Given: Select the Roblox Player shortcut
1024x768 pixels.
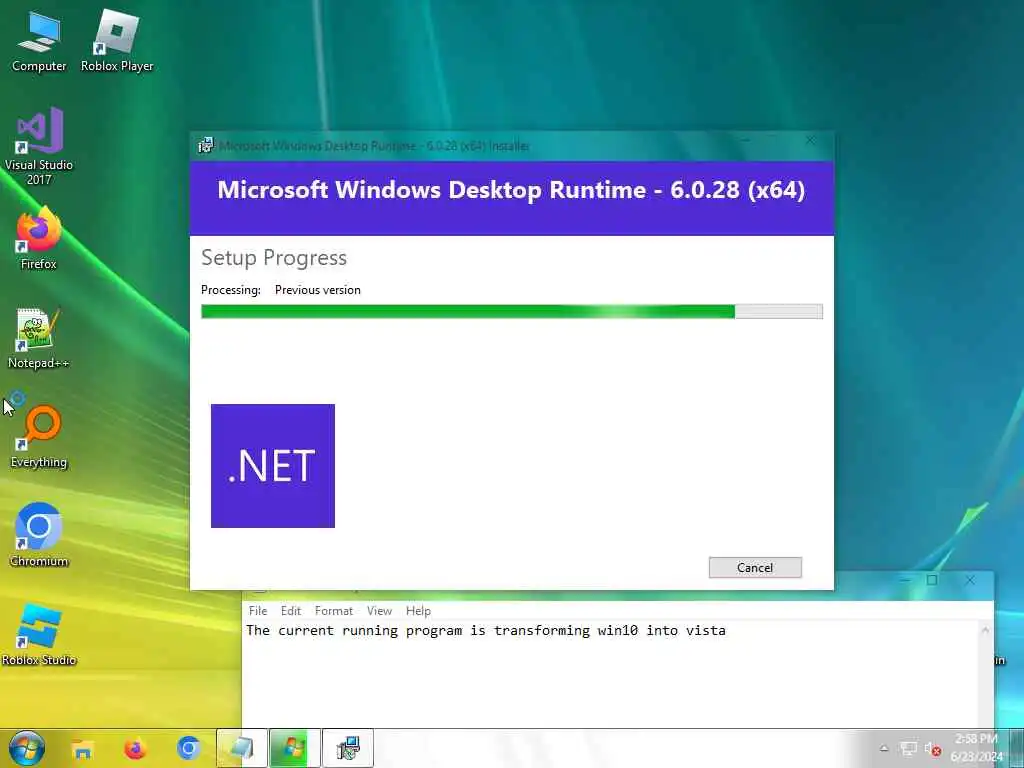Looking at the screenshot, I should (117, 40).
